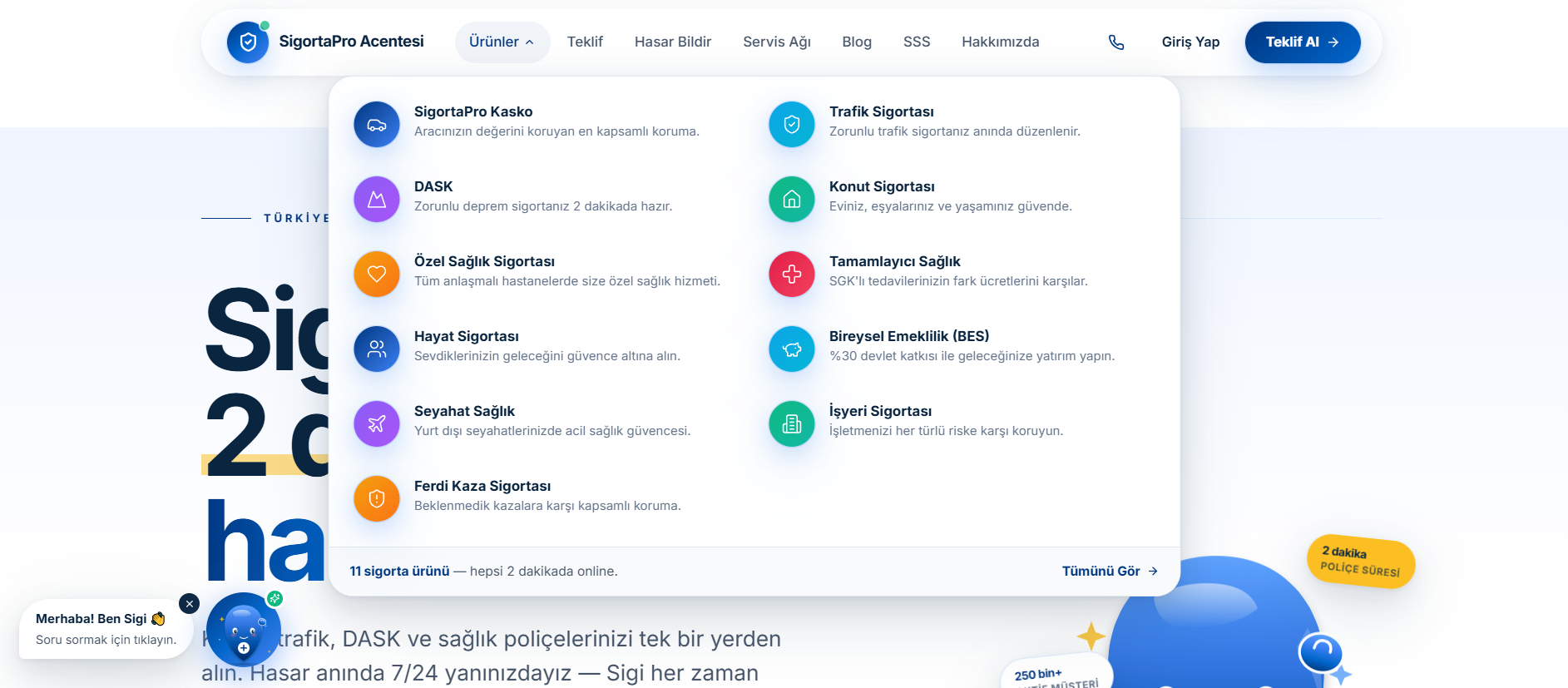Open the Blog nav item

pyautogui.click(x=857, y=42)
